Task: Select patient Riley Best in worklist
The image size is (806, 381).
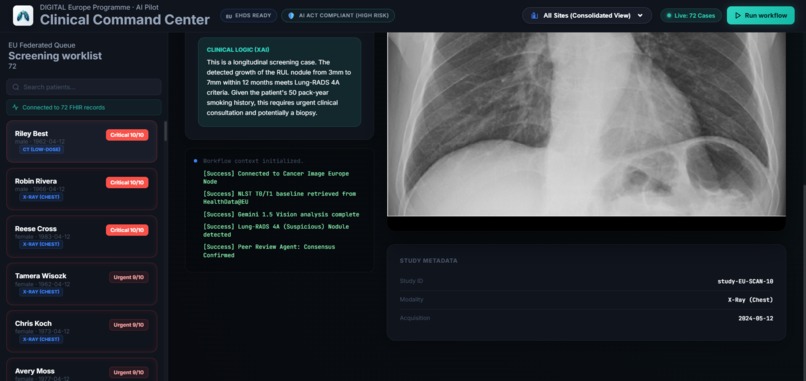Action: click(82, 141)
